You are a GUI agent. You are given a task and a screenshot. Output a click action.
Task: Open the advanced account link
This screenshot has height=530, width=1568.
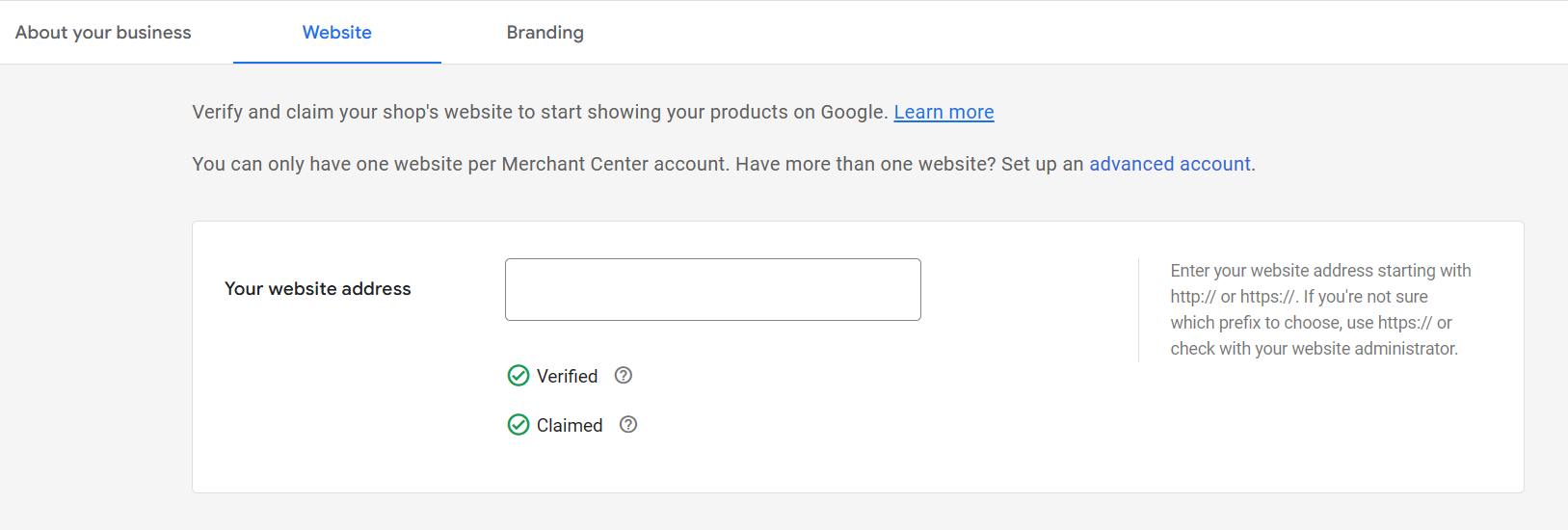(x=1170, y=164)
